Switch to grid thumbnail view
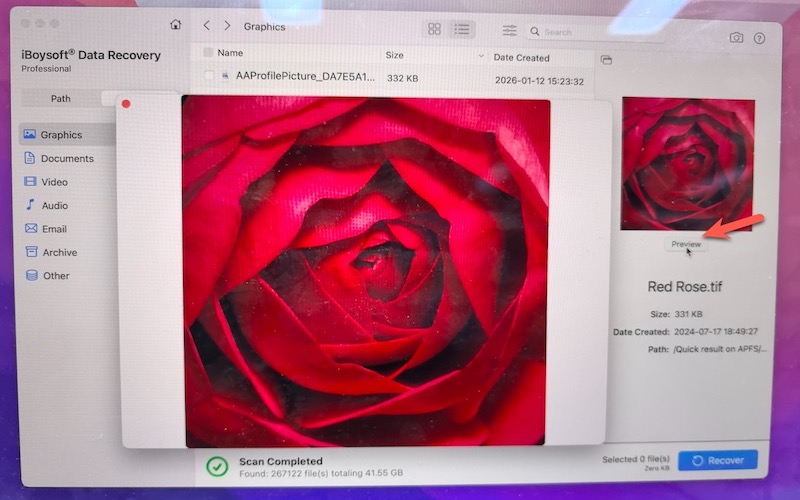The image size is (800, 500). click(x=434, y=30)
